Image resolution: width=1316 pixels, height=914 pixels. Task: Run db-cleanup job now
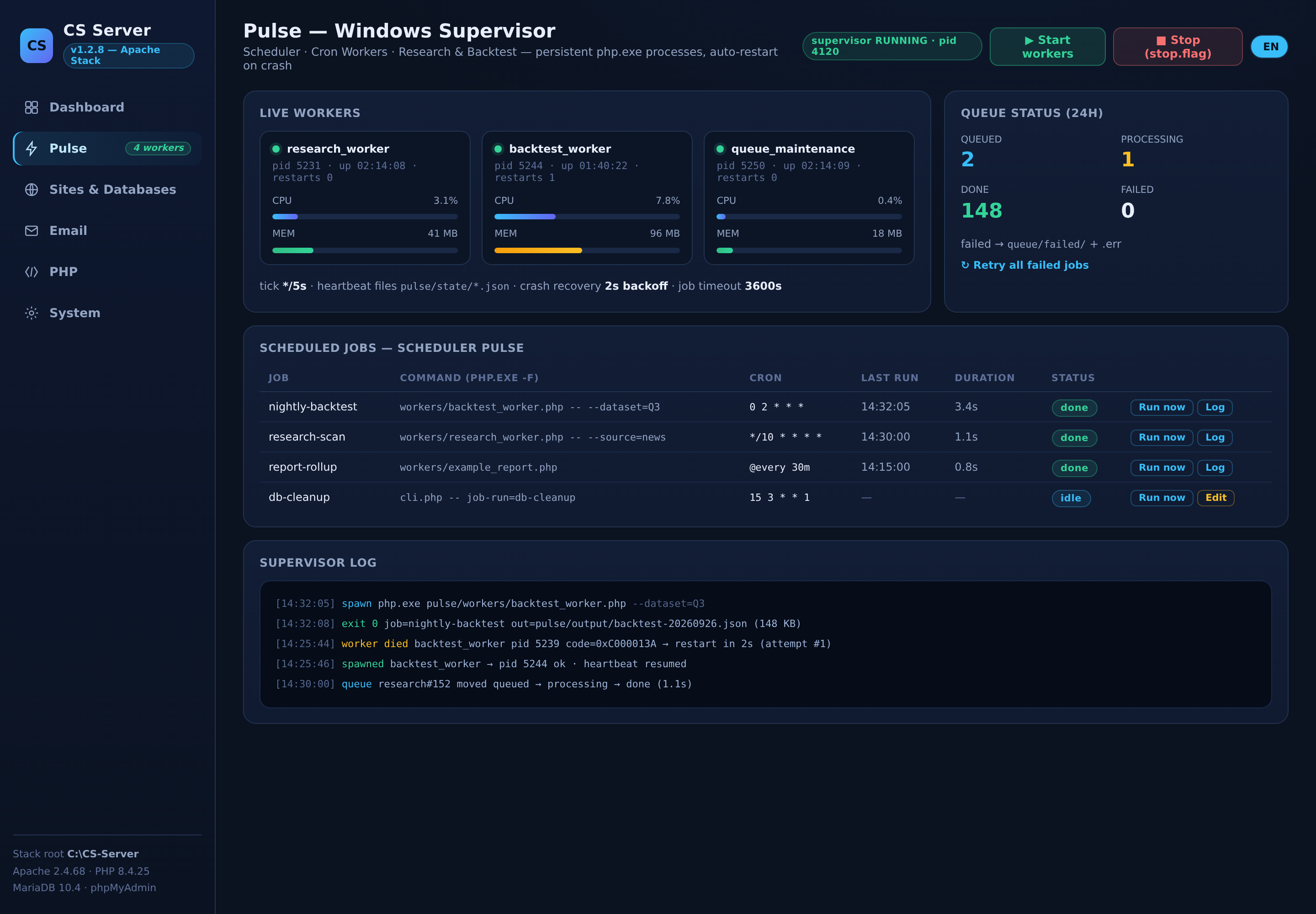[x=1162, y=498]
